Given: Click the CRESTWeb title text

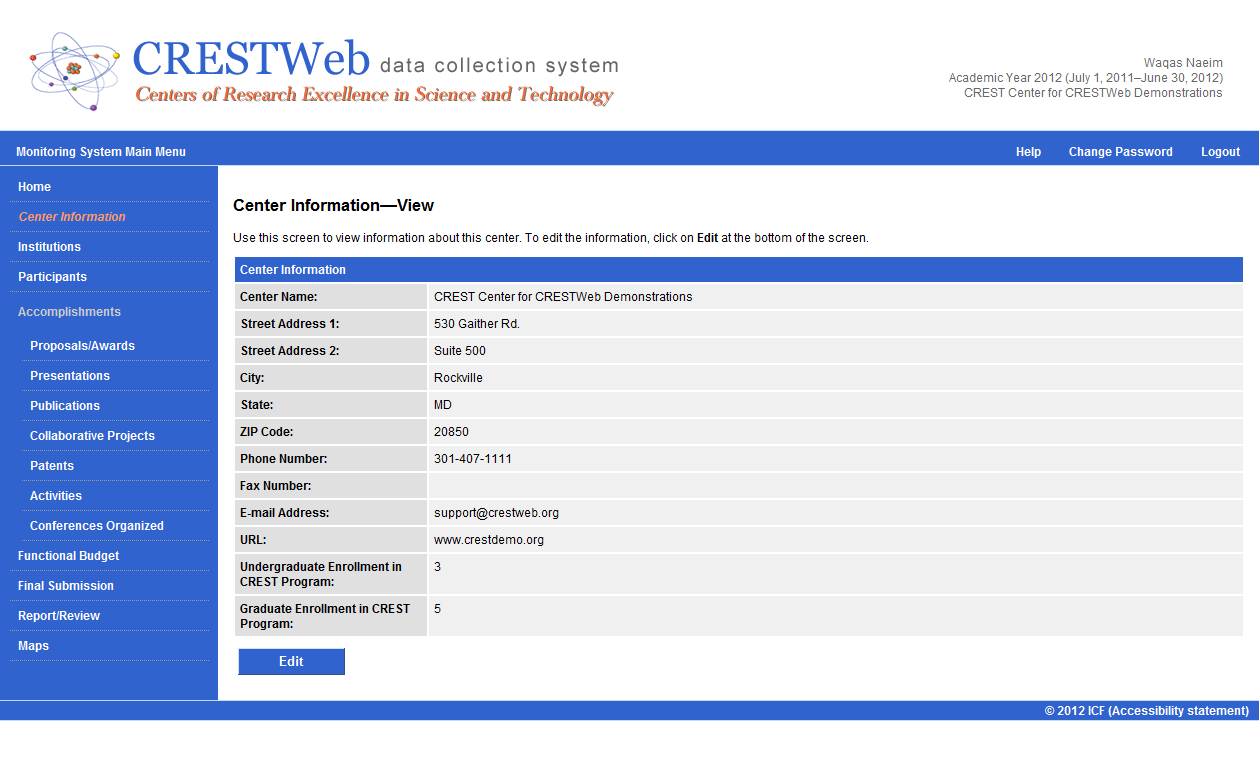Looking at the screenshot, I should click(x=251, y=58).
